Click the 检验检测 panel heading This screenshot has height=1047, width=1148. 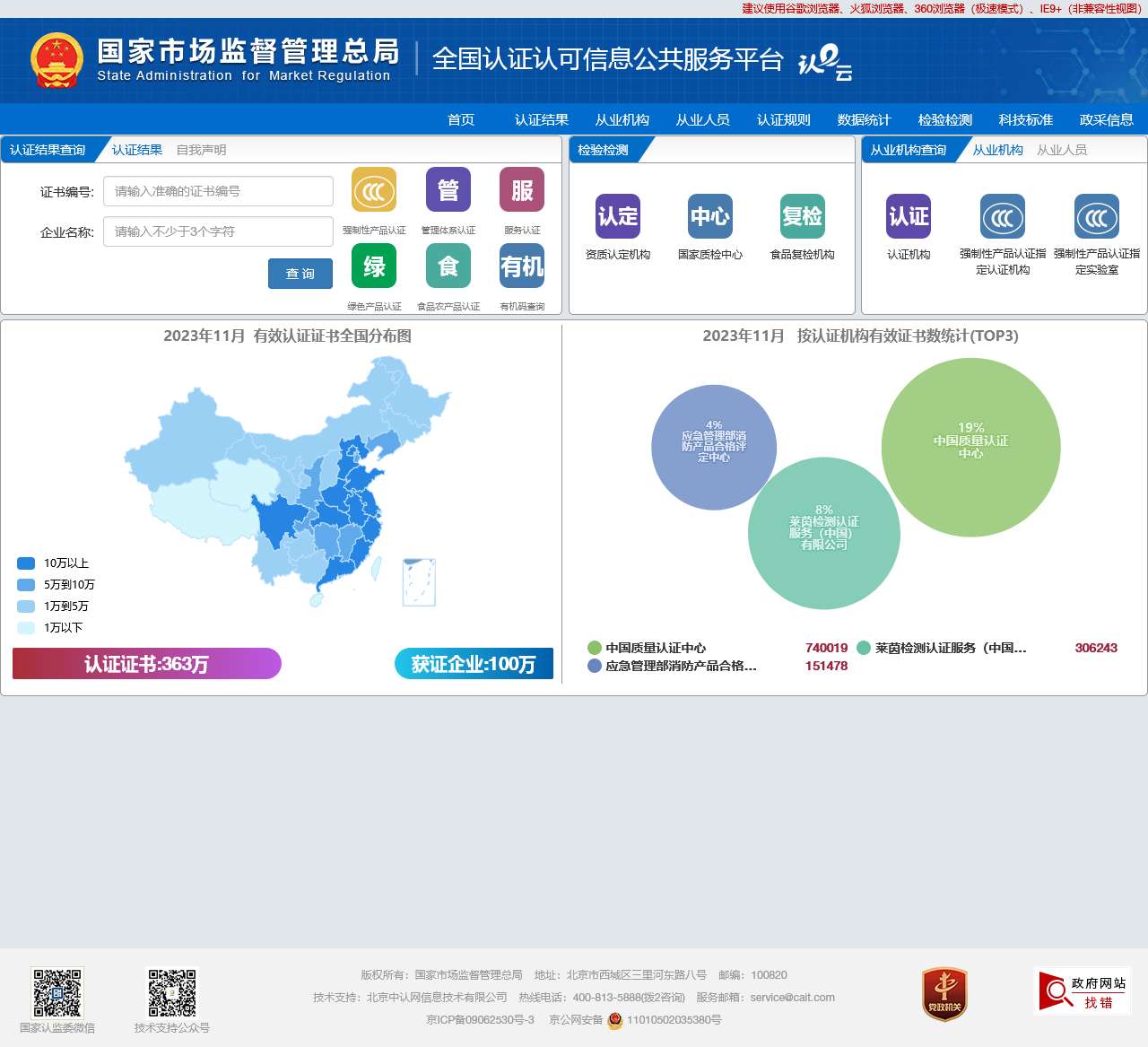coord(603,150)
